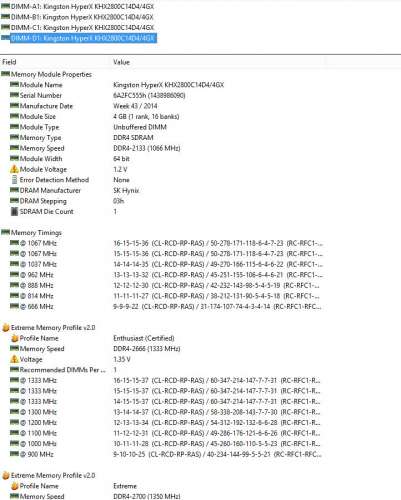Click the SDRAM Die Count chip icon

point(14,211)
